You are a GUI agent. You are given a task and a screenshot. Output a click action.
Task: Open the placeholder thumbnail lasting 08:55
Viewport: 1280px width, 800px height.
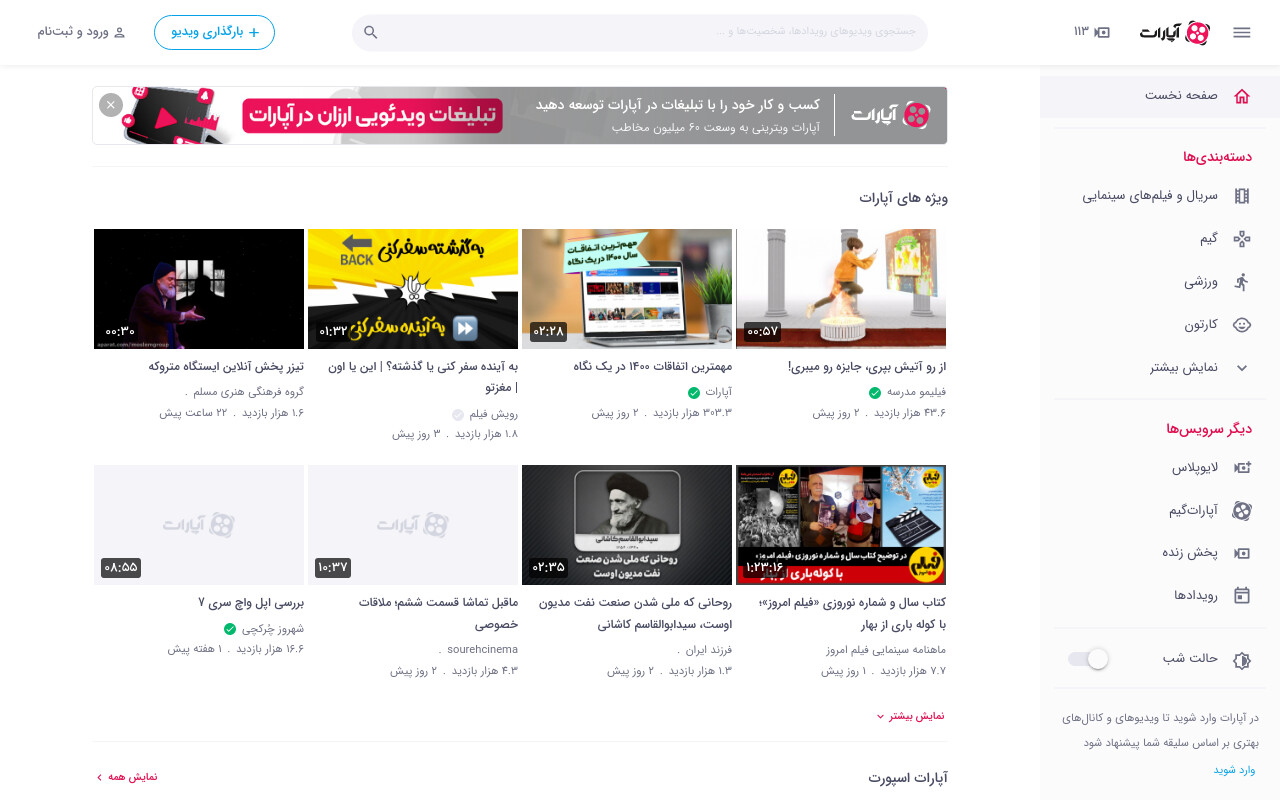(199, 524)
